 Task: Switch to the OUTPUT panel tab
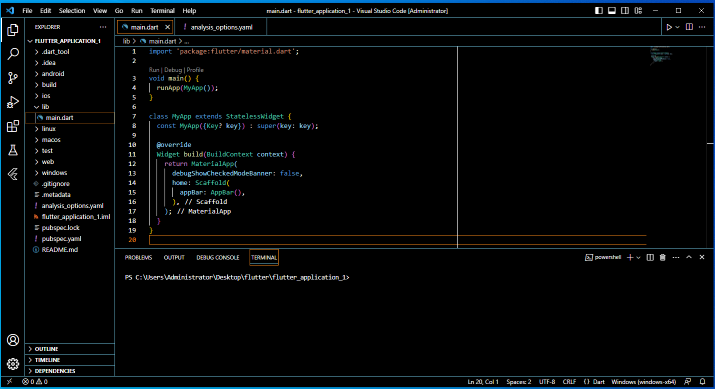(x=174, y=258)
